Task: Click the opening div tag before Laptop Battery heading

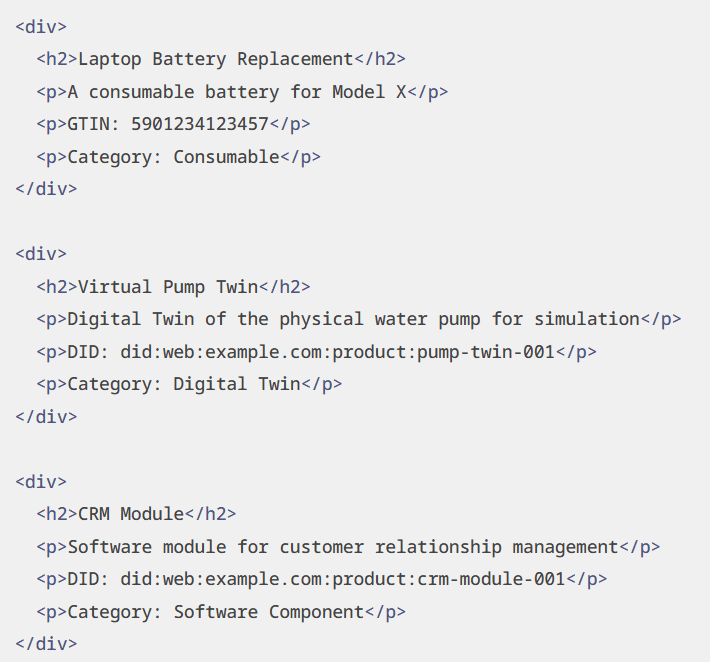Action: coord(41,27)
